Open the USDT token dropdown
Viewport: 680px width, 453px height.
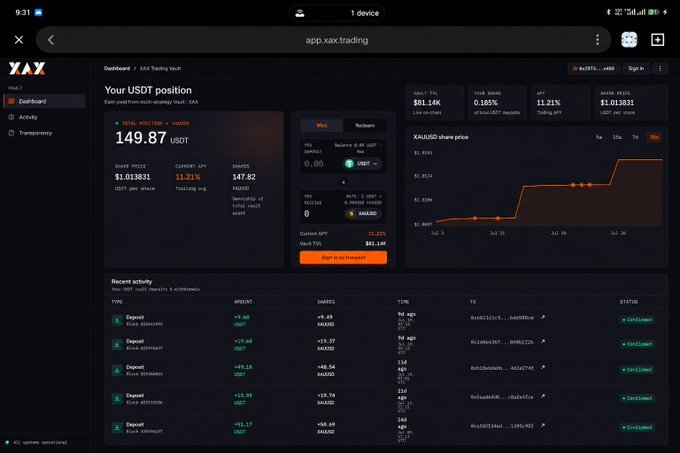(x=363, y=163)
